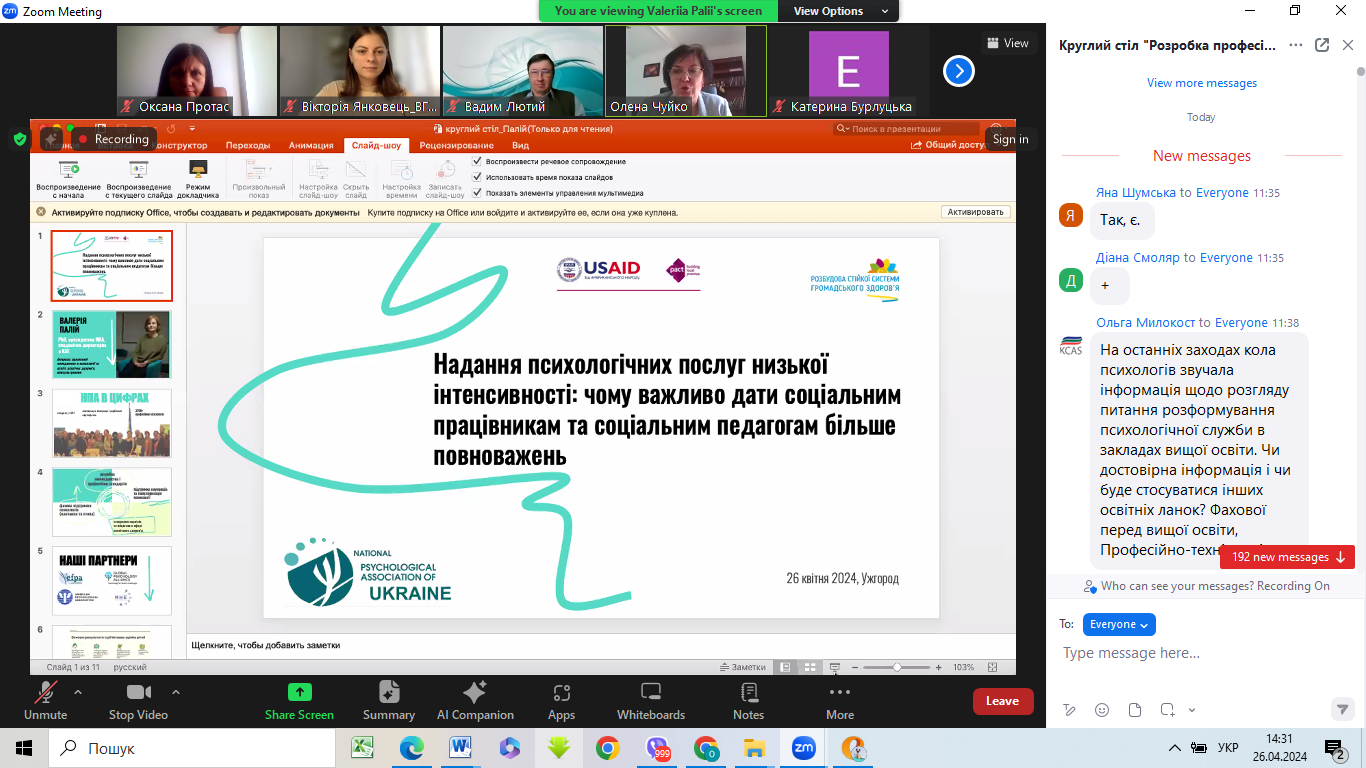Open the AI Companion tool

475,693
